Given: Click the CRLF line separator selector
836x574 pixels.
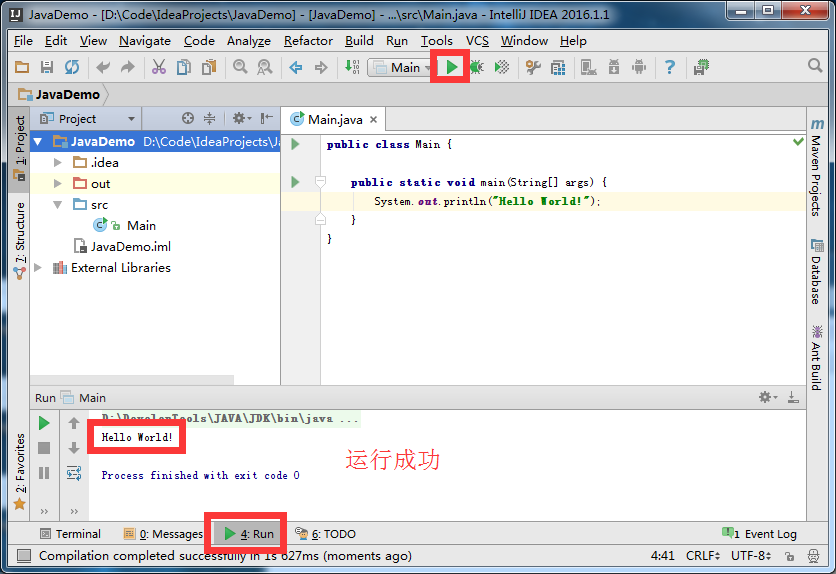Looking at the screenshot, I should click(x=703, y=556).
